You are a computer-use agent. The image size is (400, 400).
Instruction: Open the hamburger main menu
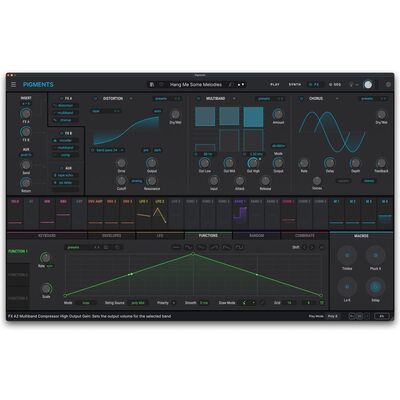[13, 85]
